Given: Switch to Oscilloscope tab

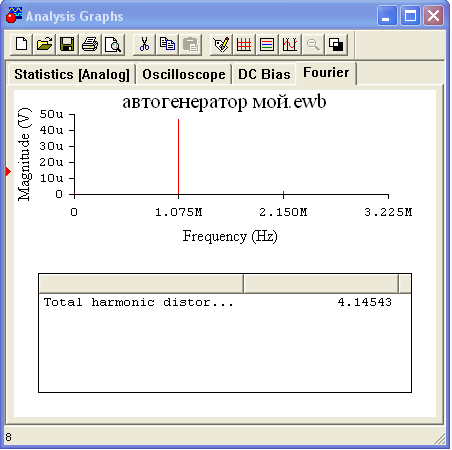Looking at the screenshot, I should pyautogui.click(x=184, y=74).
